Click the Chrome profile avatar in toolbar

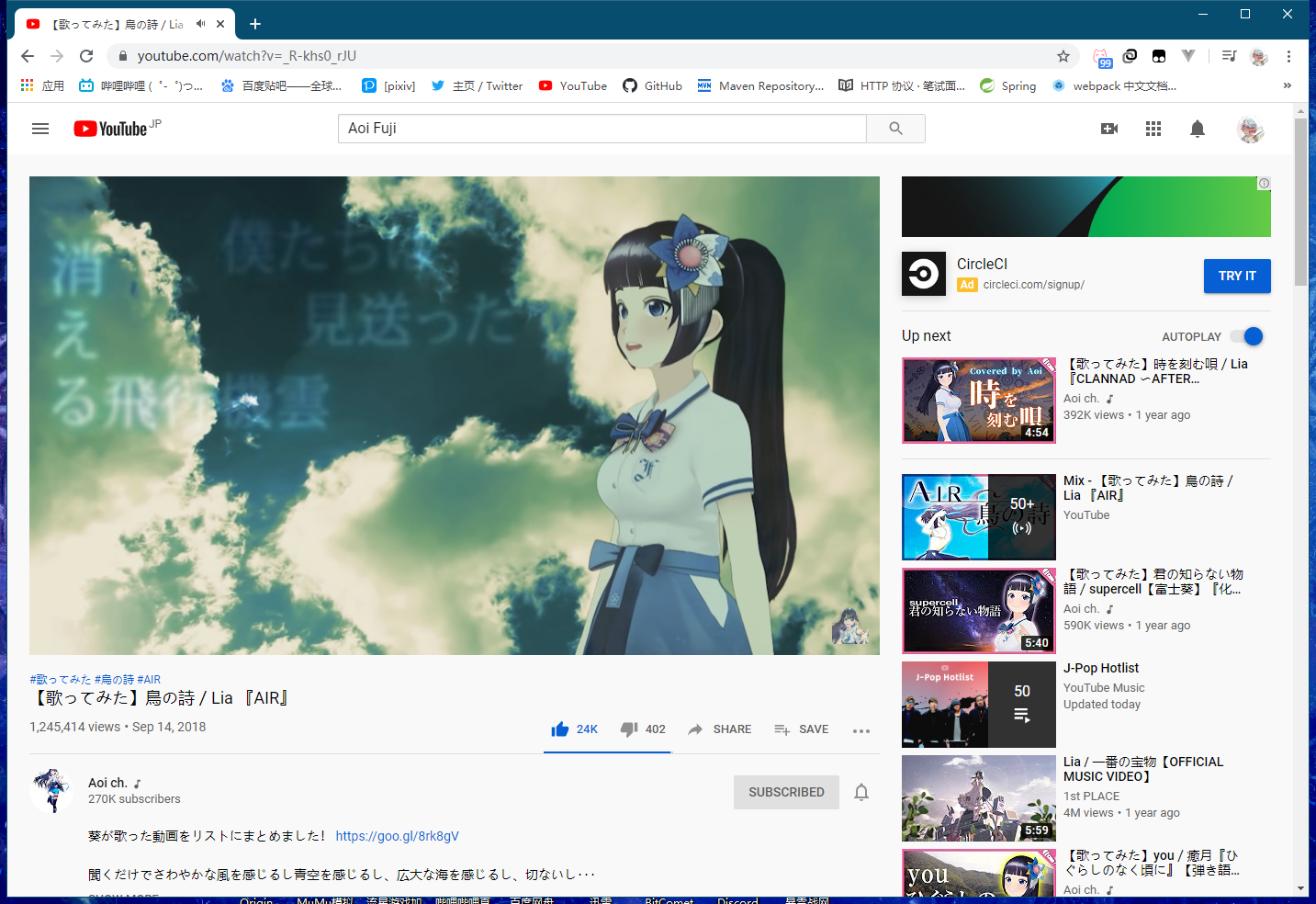1259,57
